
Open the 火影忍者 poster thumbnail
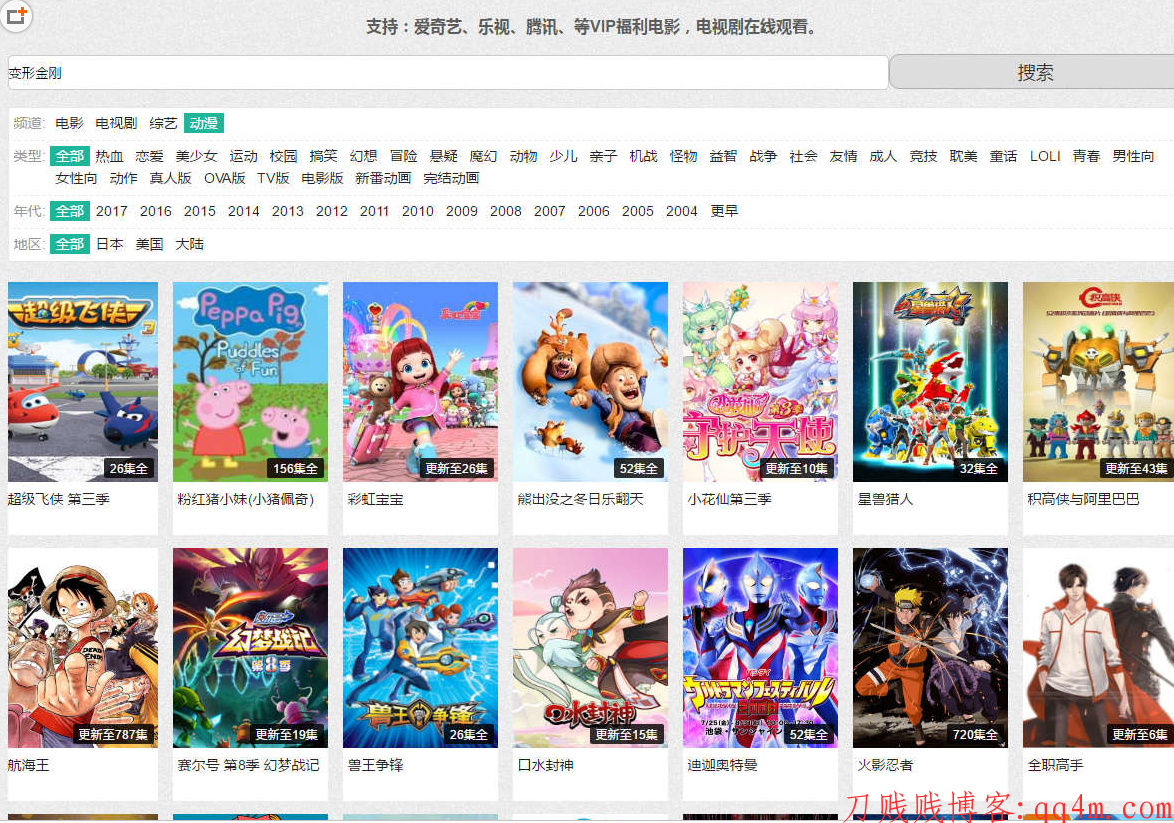point(930,648)
